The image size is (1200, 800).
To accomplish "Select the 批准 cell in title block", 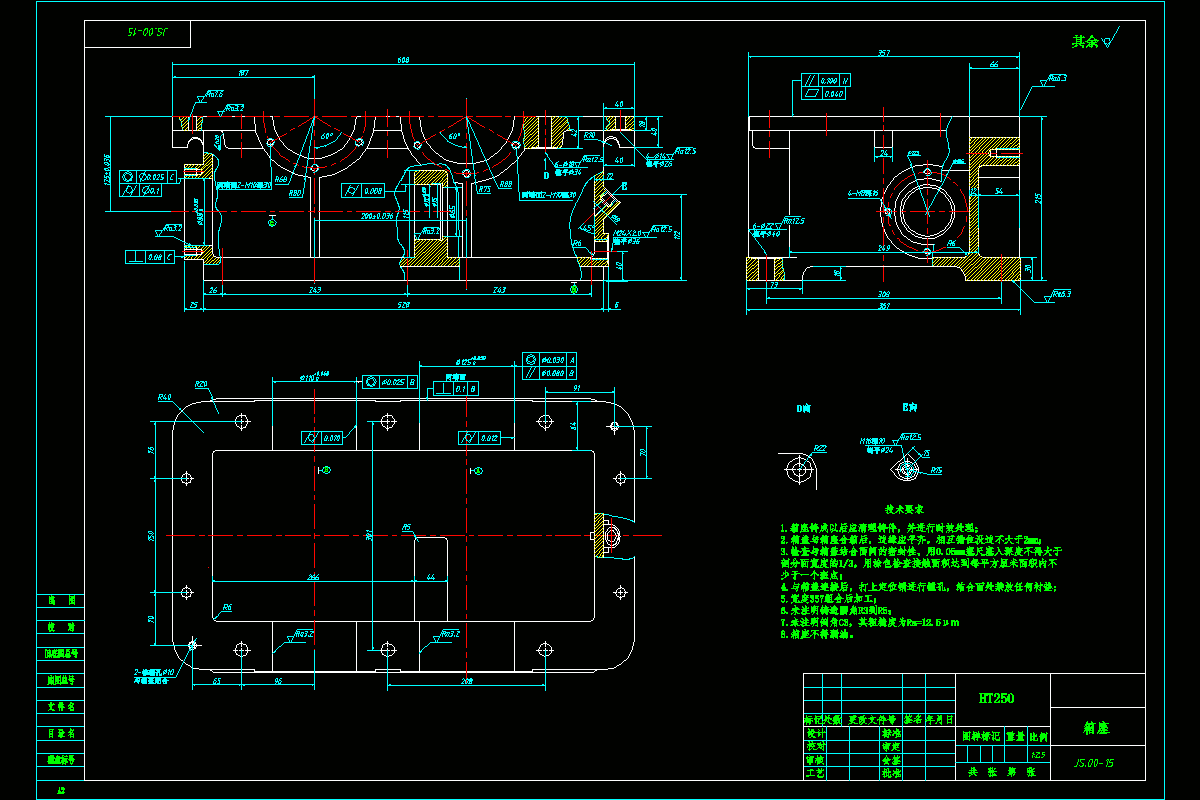I will 891,773.
